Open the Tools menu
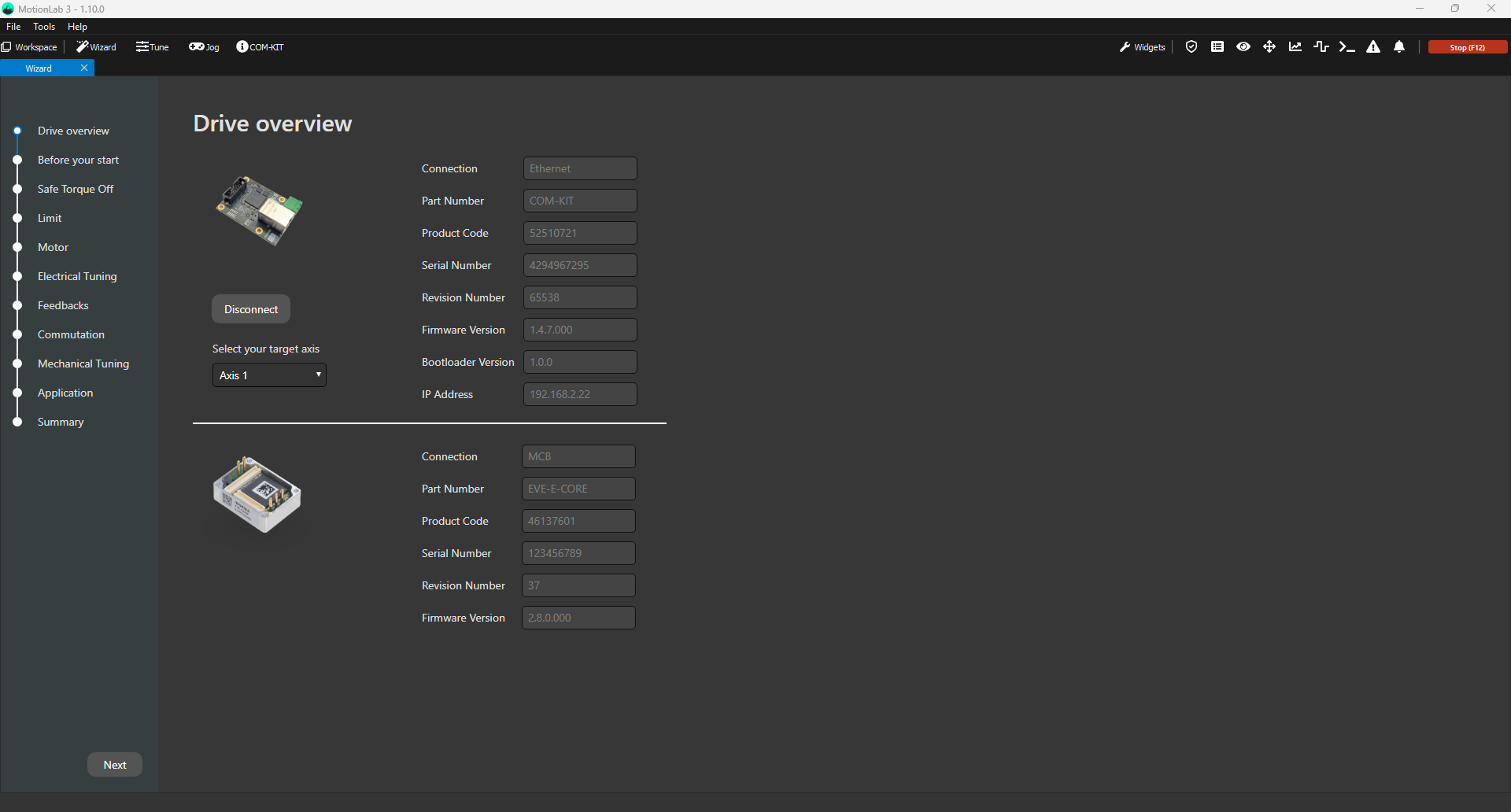This screenshot has height=812, width=1511. pyautogui.click(x=44, y=27)
